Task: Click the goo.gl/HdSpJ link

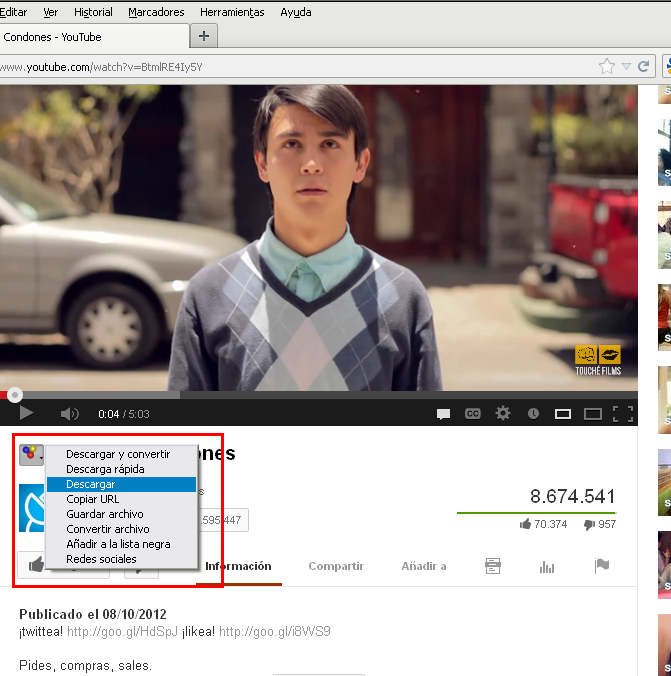Action: [x=122, y=632]
